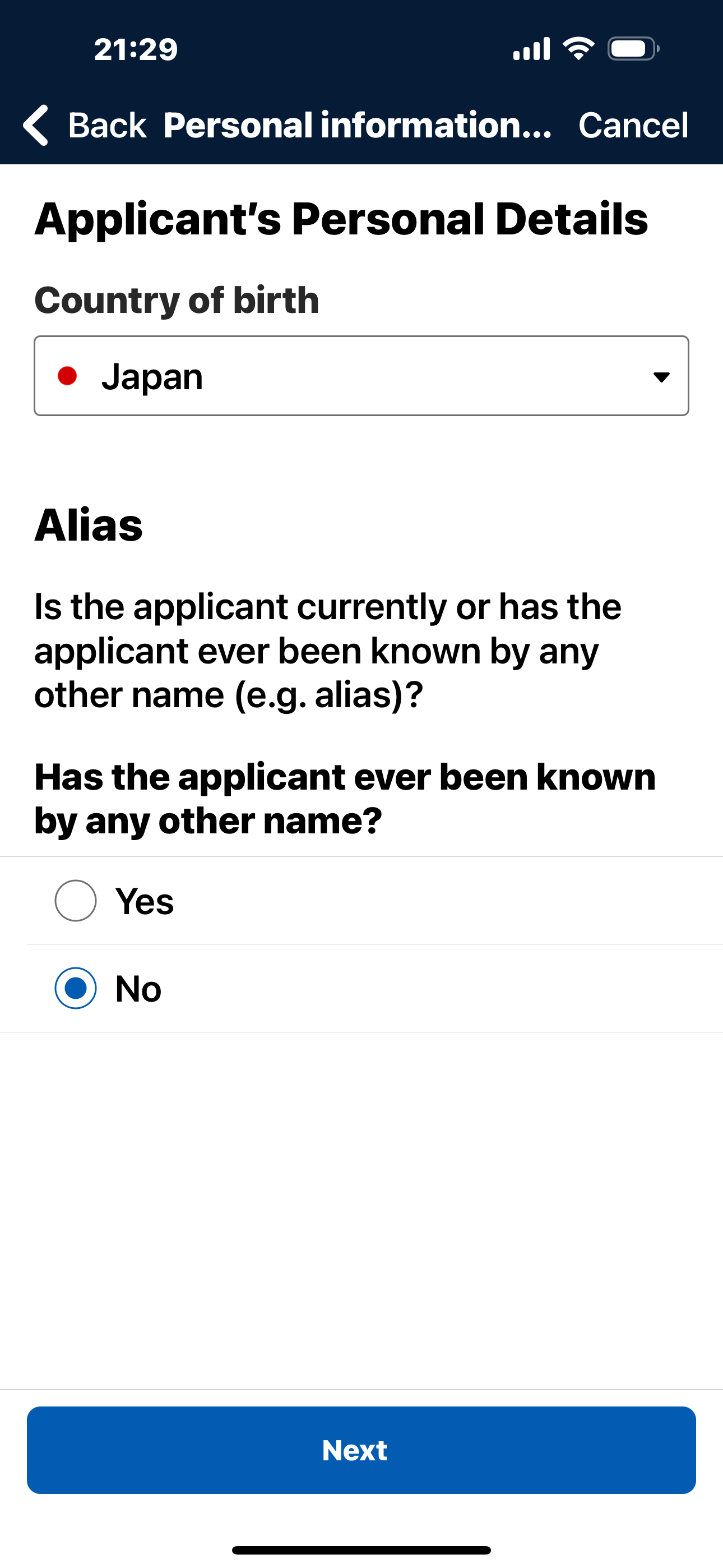Tap the Wi-Fi status icon
The image size is (723, 1568).
pyautogui.click(x=578, y=49)
